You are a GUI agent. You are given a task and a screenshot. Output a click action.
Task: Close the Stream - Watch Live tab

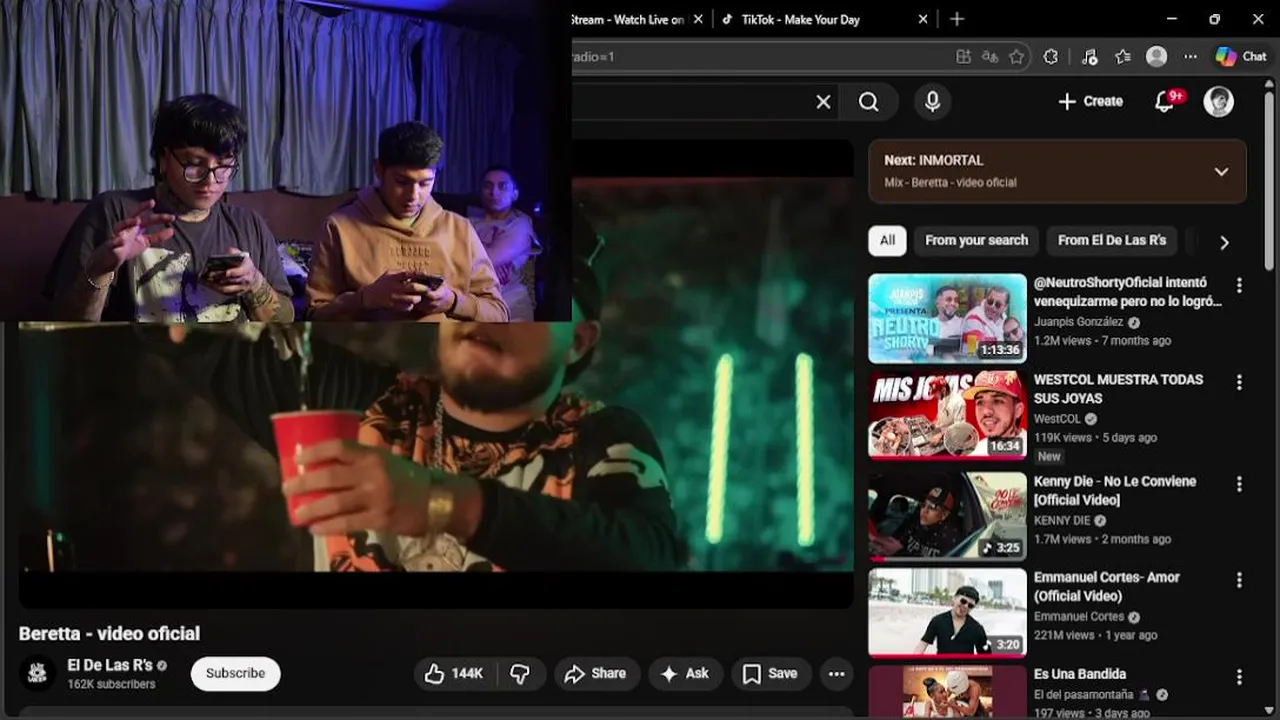(698, 19)
